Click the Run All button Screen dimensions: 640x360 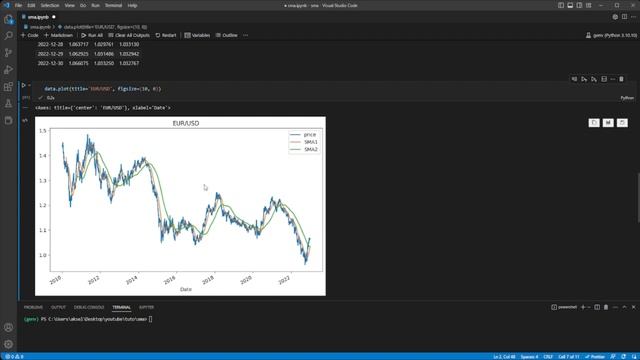click(92, 36)
